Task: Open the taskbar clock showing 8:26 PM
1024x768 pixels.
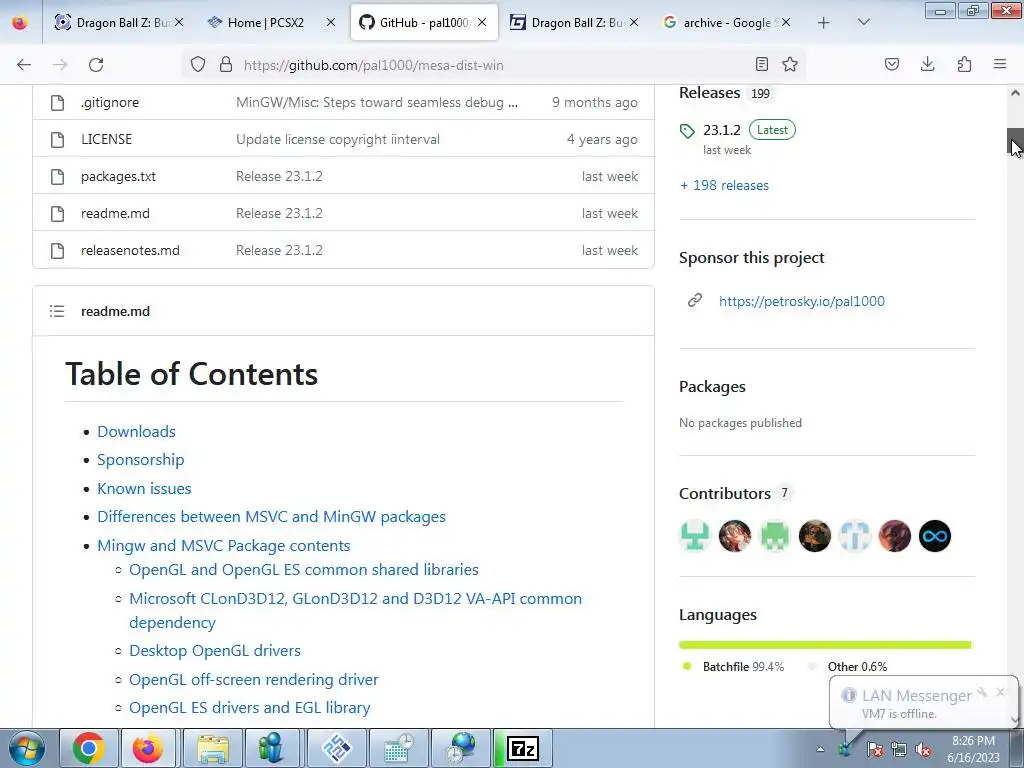Action: pos(973,749)
